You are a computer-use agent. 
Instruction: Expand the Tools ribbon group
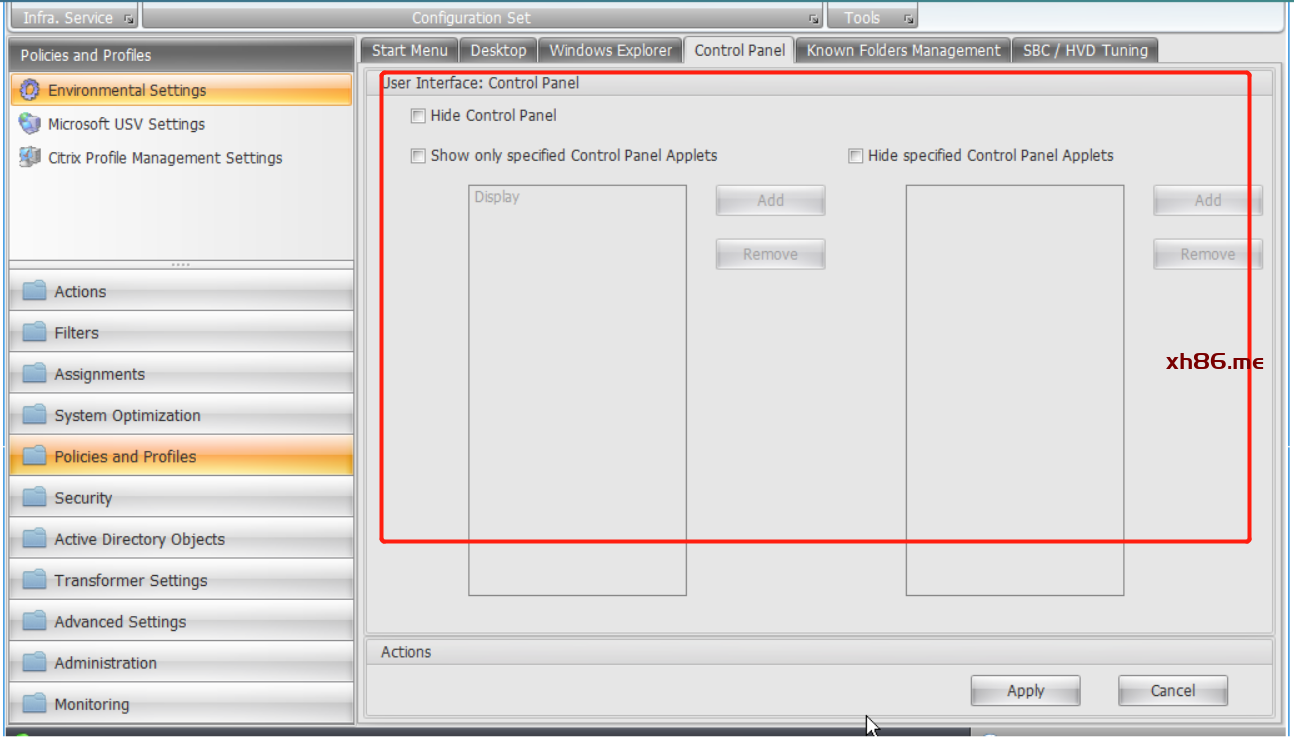pyautogui.click(x=908, y=19)
